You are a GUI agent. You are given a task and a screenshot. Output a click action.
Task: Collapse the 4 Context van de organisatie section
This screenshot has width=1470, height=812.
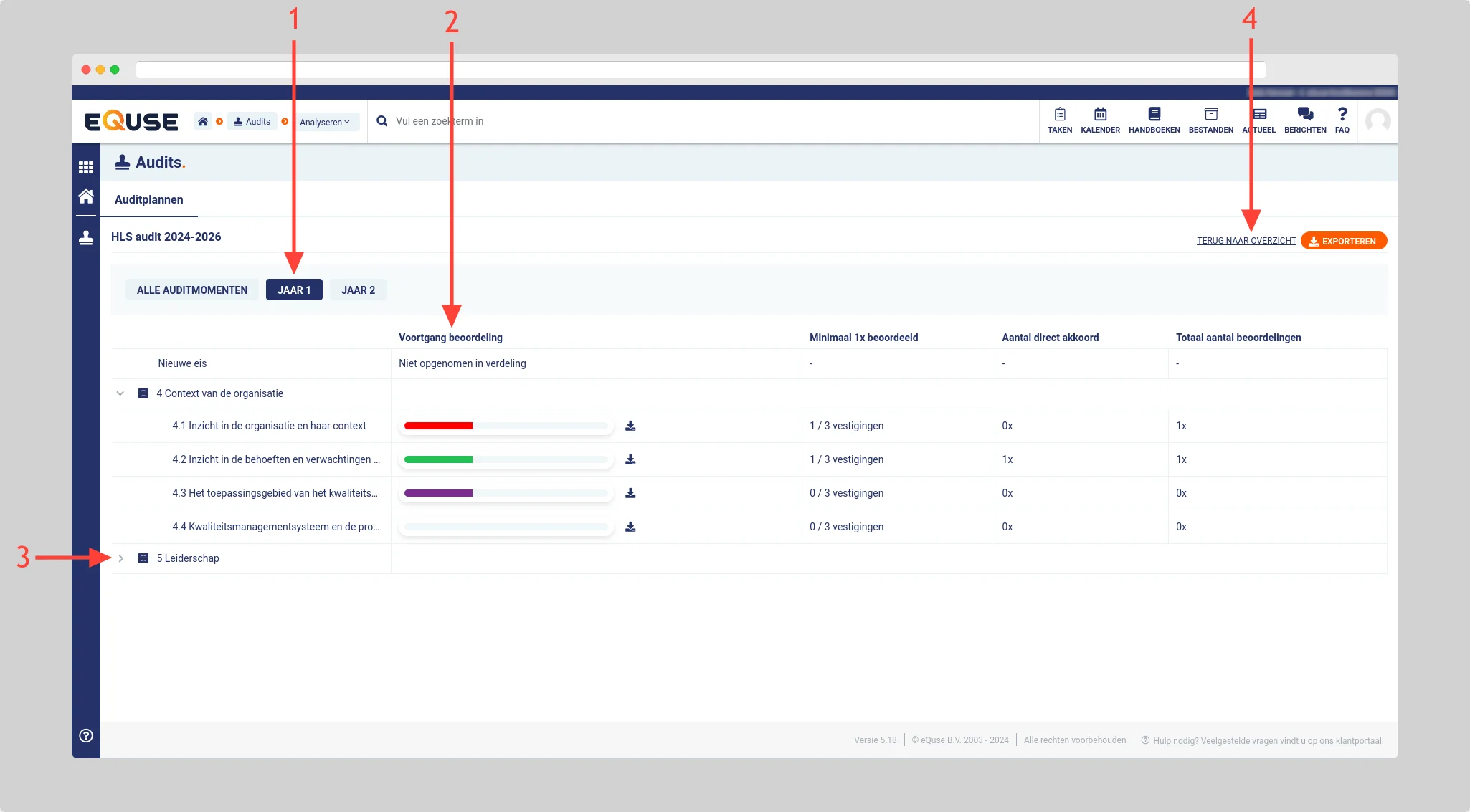point(120,393)
